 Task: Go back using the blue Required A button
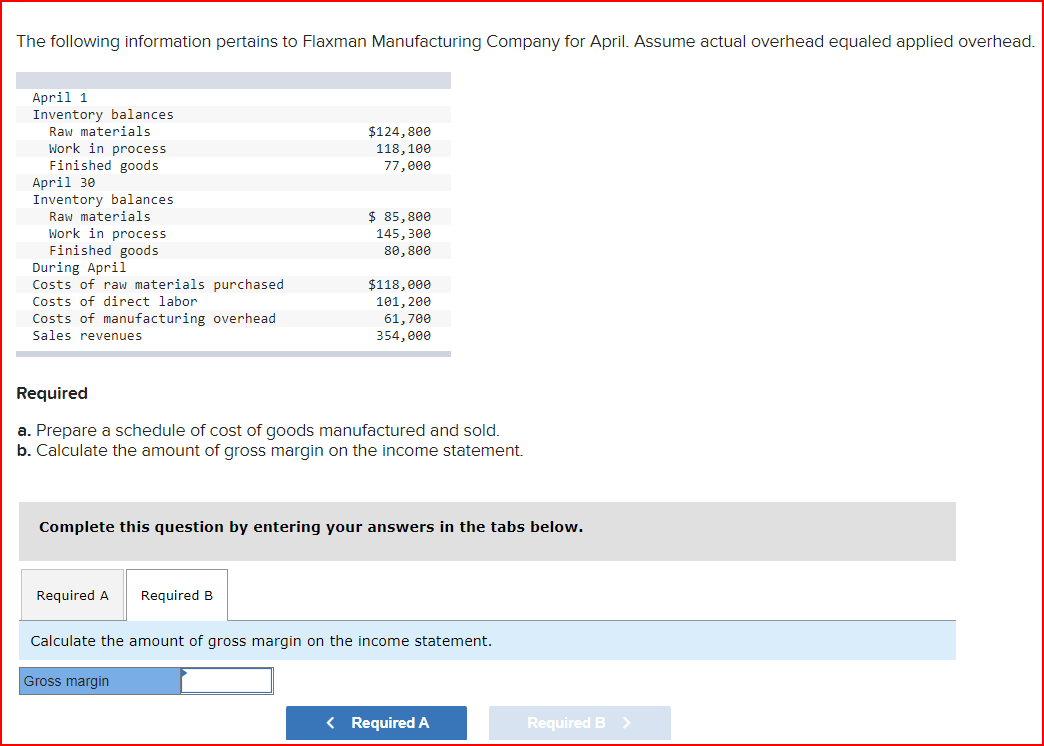click(376, 723)
